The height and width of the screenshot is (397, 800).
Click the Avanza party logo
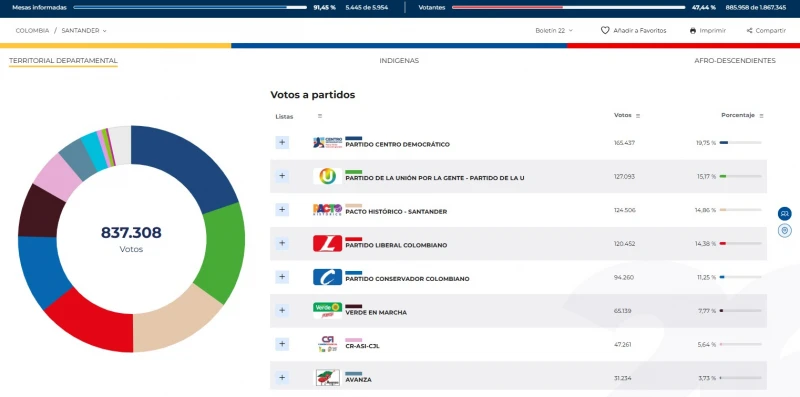pos(327,378)
